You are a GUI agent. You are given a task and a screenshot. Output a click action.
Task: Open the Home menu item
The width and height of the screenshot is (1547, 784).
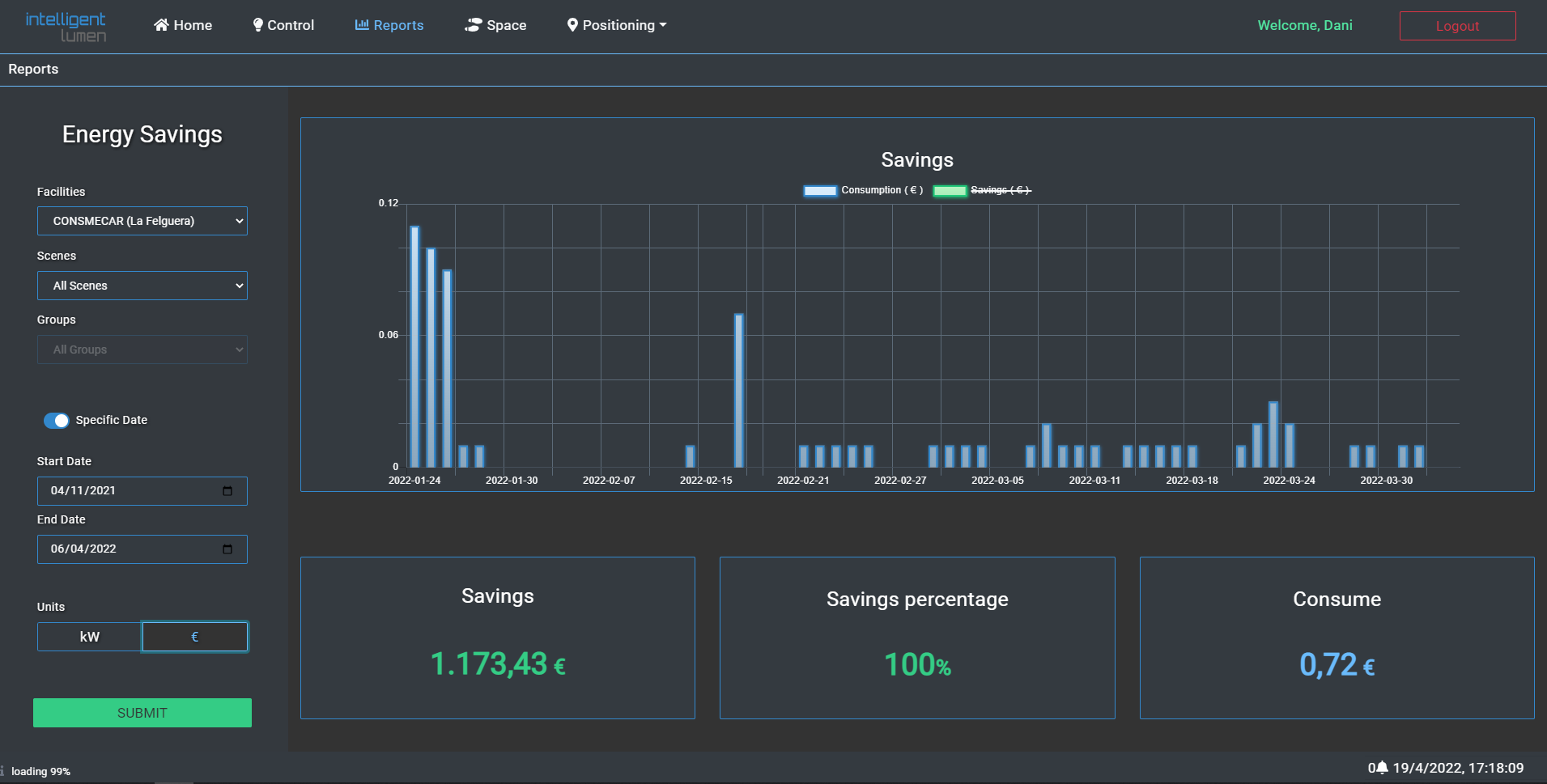pyautogui.click(x=183, y=25)
